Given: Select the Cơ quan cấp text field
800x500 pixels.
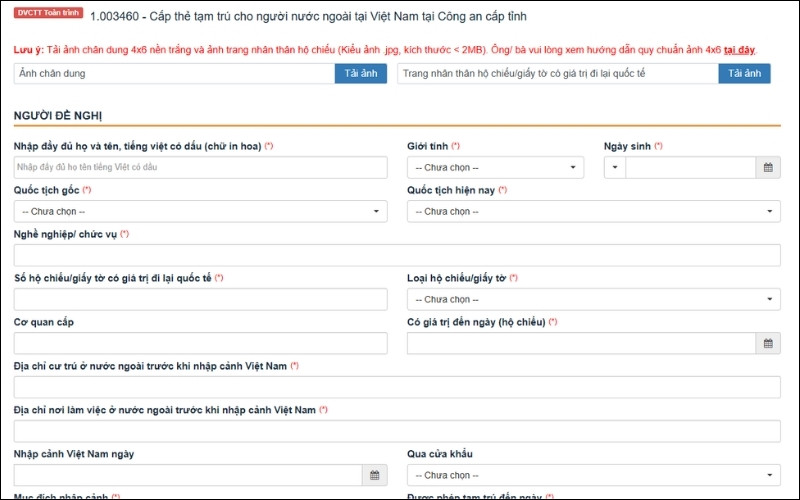Looking at the screenshot, I should pyautogui.click(x=200, y=343).
